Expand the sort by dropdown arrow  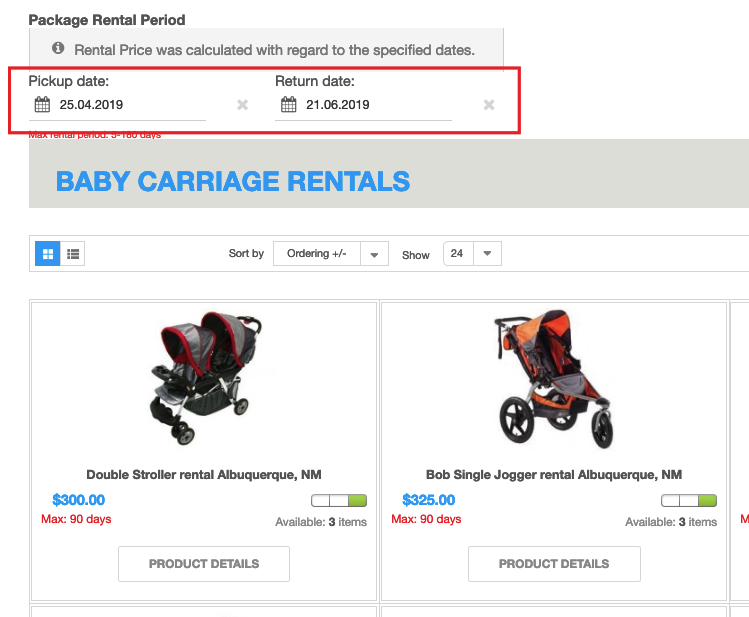pyautogui.click(x=374, y=254)
